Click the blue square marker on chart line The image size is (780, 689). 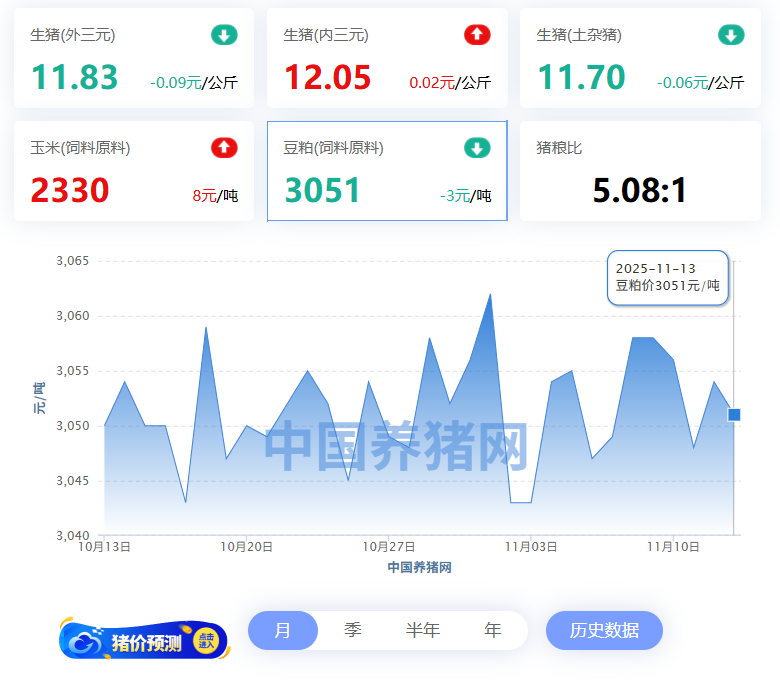(734, 414)
